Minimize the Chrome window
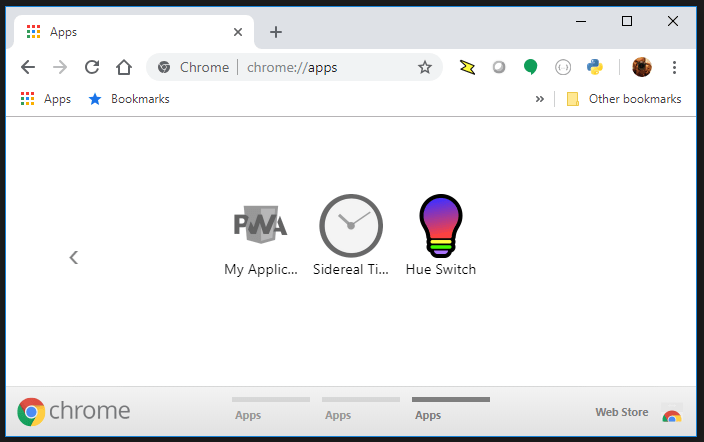Image resolution: width=704 pixels, height=442 pixels. [x=581, y=21]
